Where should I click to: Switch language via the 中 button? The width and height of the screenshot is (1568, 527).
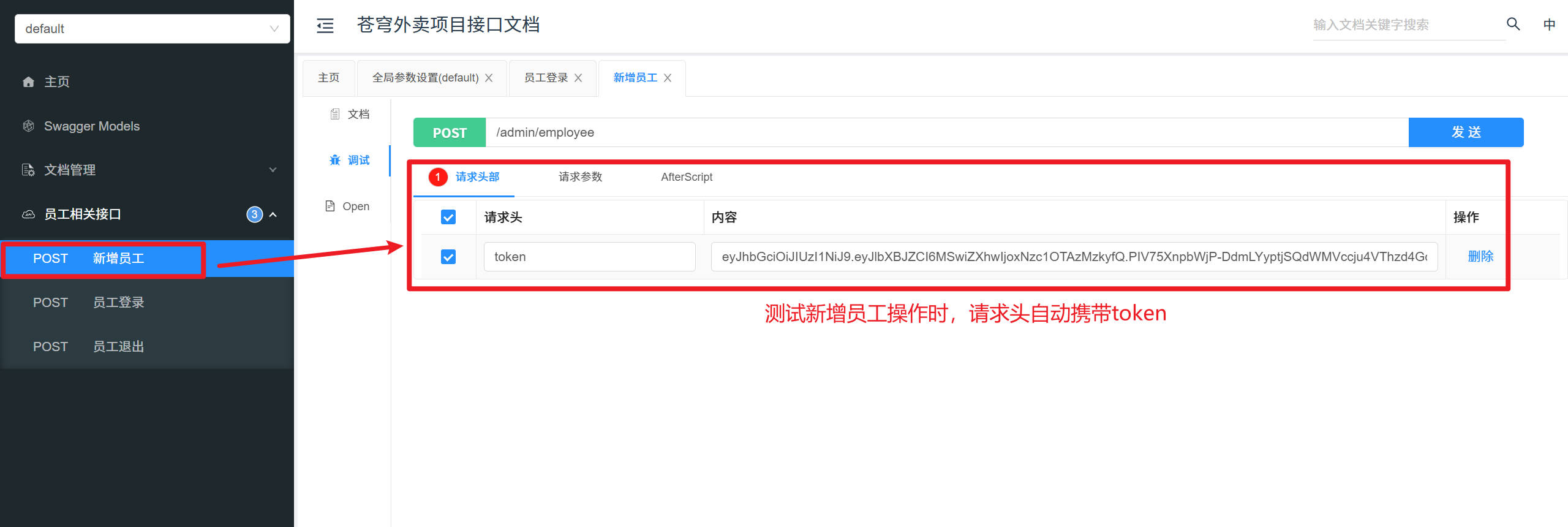[x=1549, y=25]
